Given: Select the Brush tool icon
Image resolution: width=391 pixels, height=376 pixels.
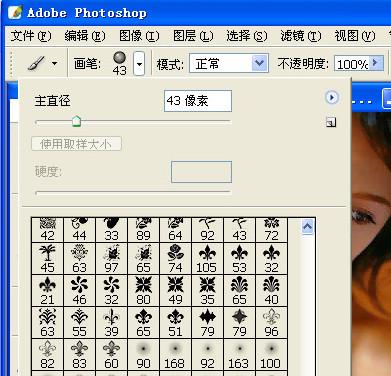Looking at the screenshot, I should point(36,63).
